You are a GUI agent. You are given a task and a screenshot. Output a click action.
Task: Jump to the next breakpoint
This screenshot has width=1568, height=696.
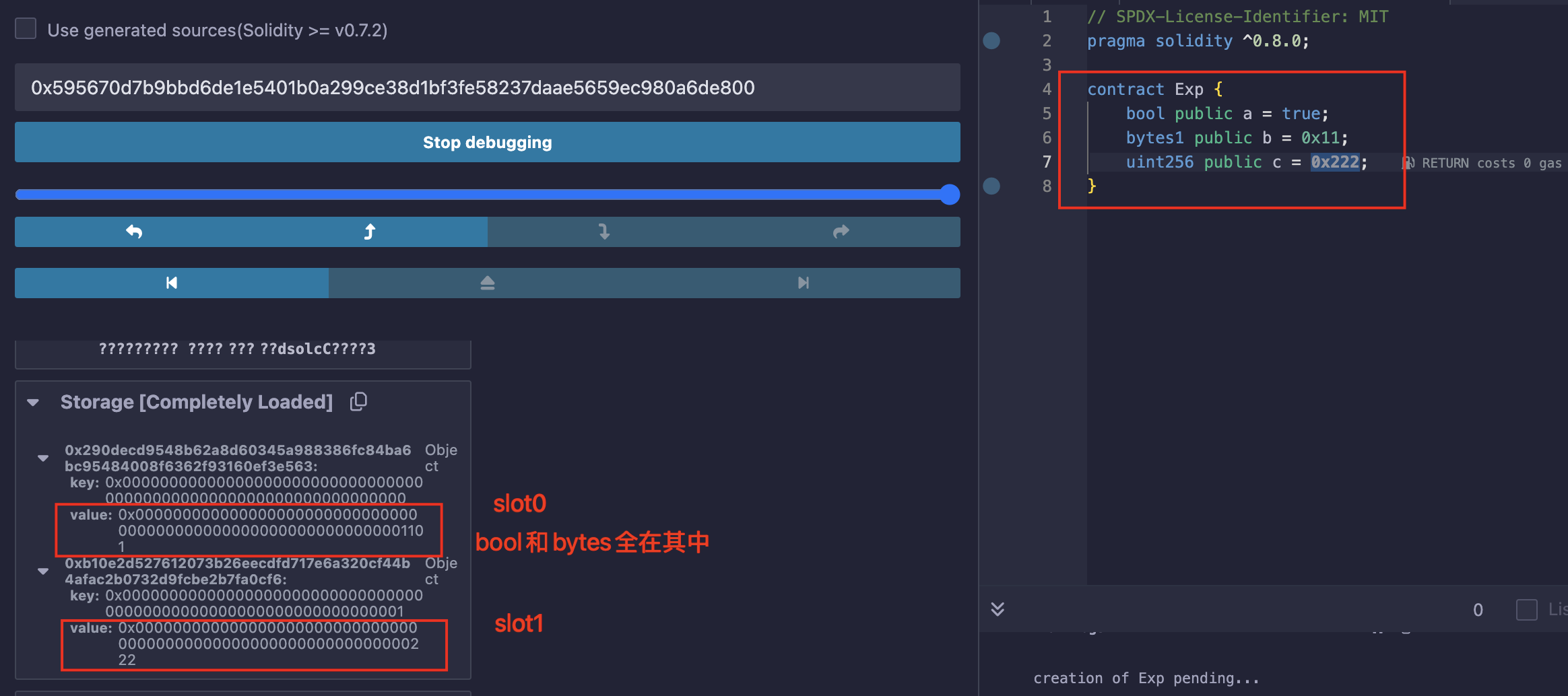tap(803, 283)
